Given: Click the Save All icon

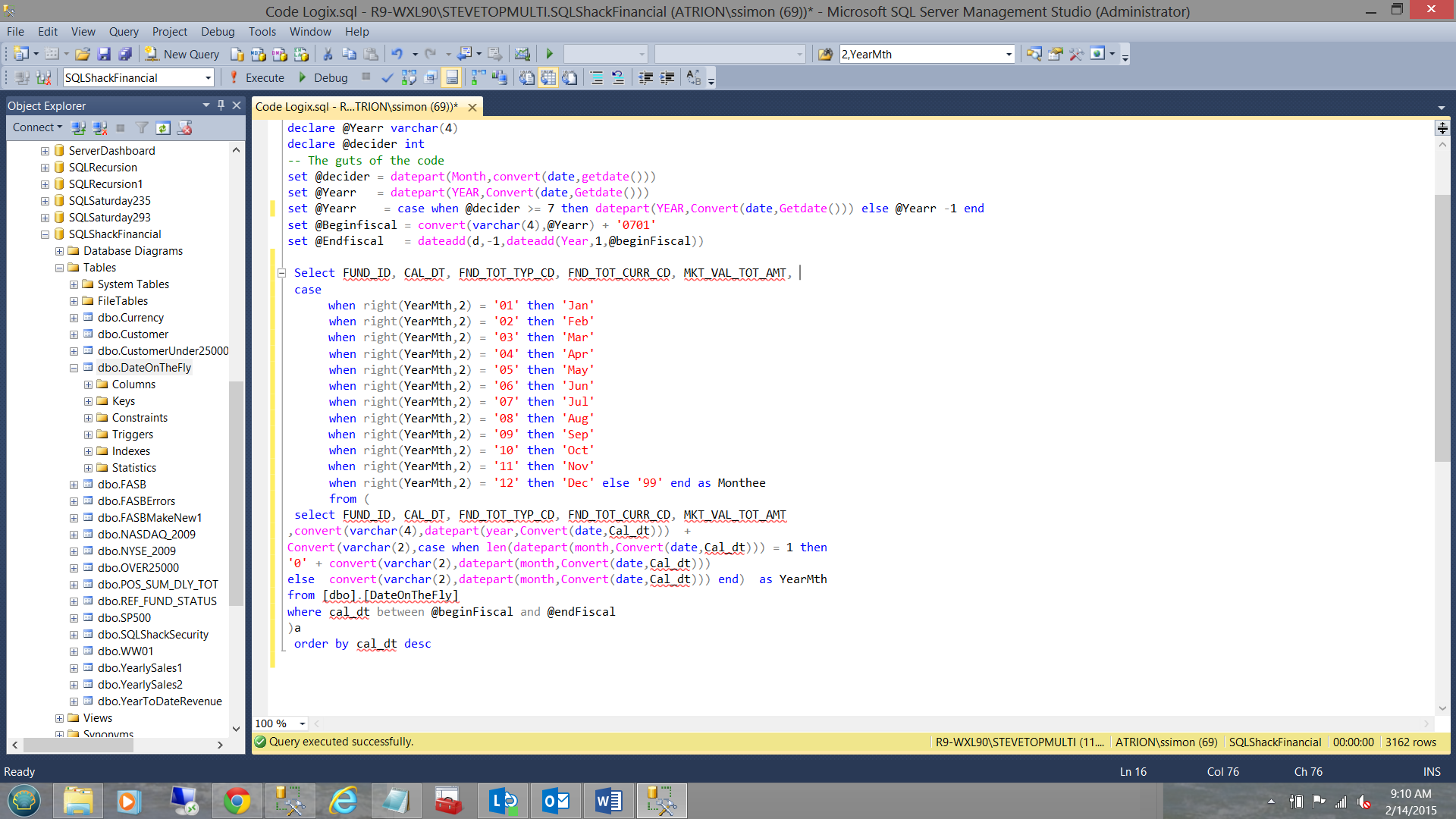Looking at the screenshot, I should coord(125,54).
